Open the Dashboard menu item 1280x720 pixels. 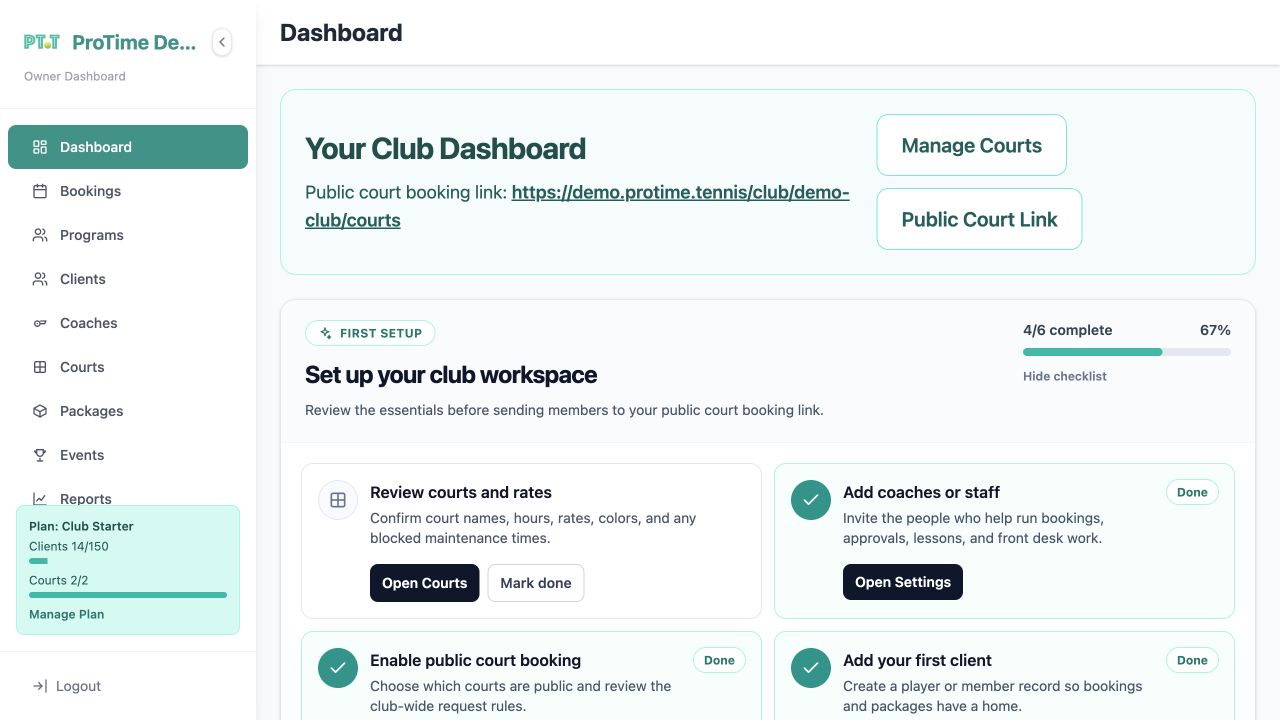(x=128, y=147)
